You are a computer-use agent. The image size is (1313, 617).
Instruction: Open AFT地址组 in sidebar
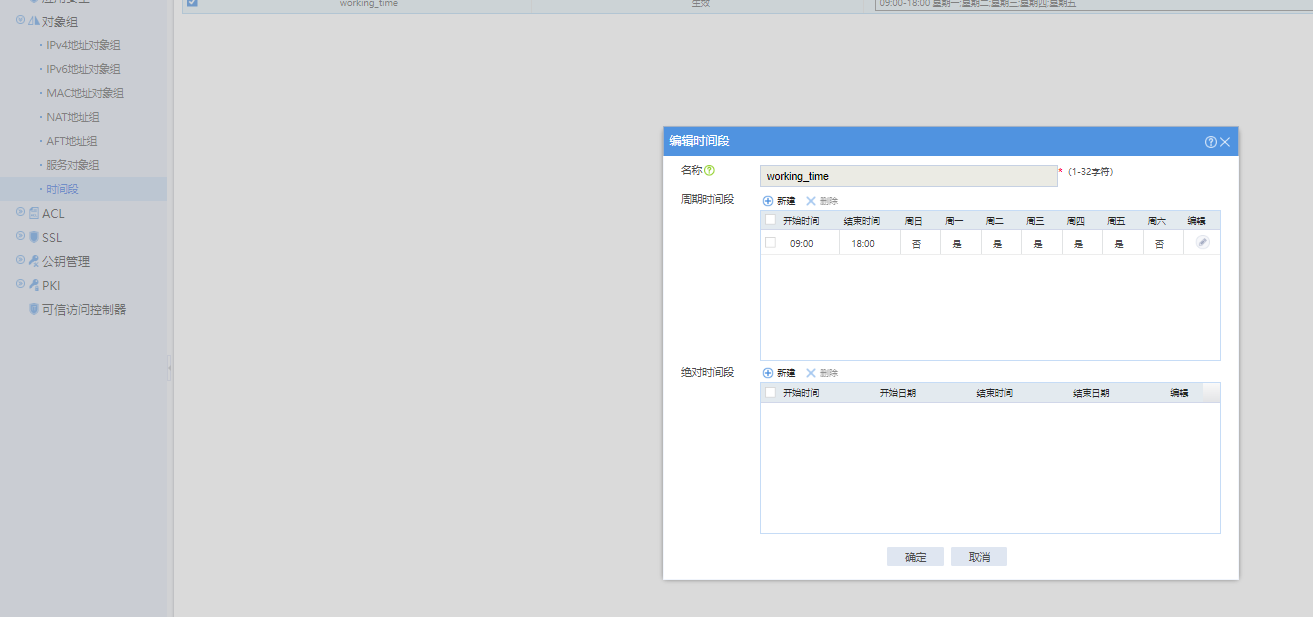(x=72, y=141)
